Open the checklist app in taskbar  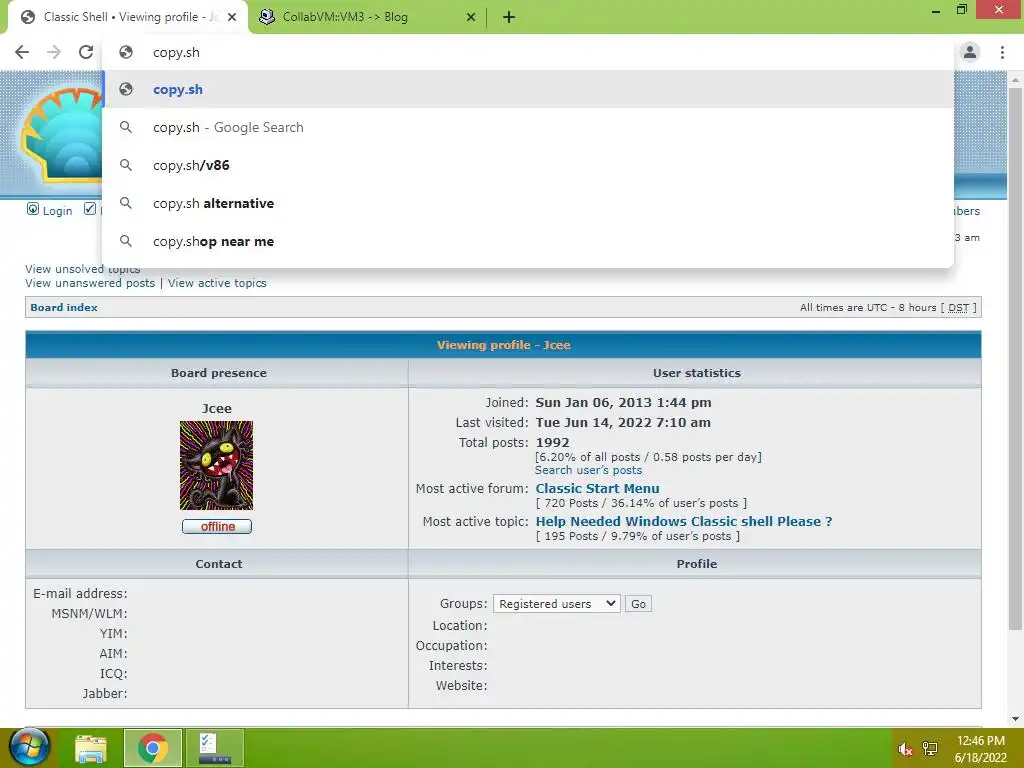(x=215, y=748)
